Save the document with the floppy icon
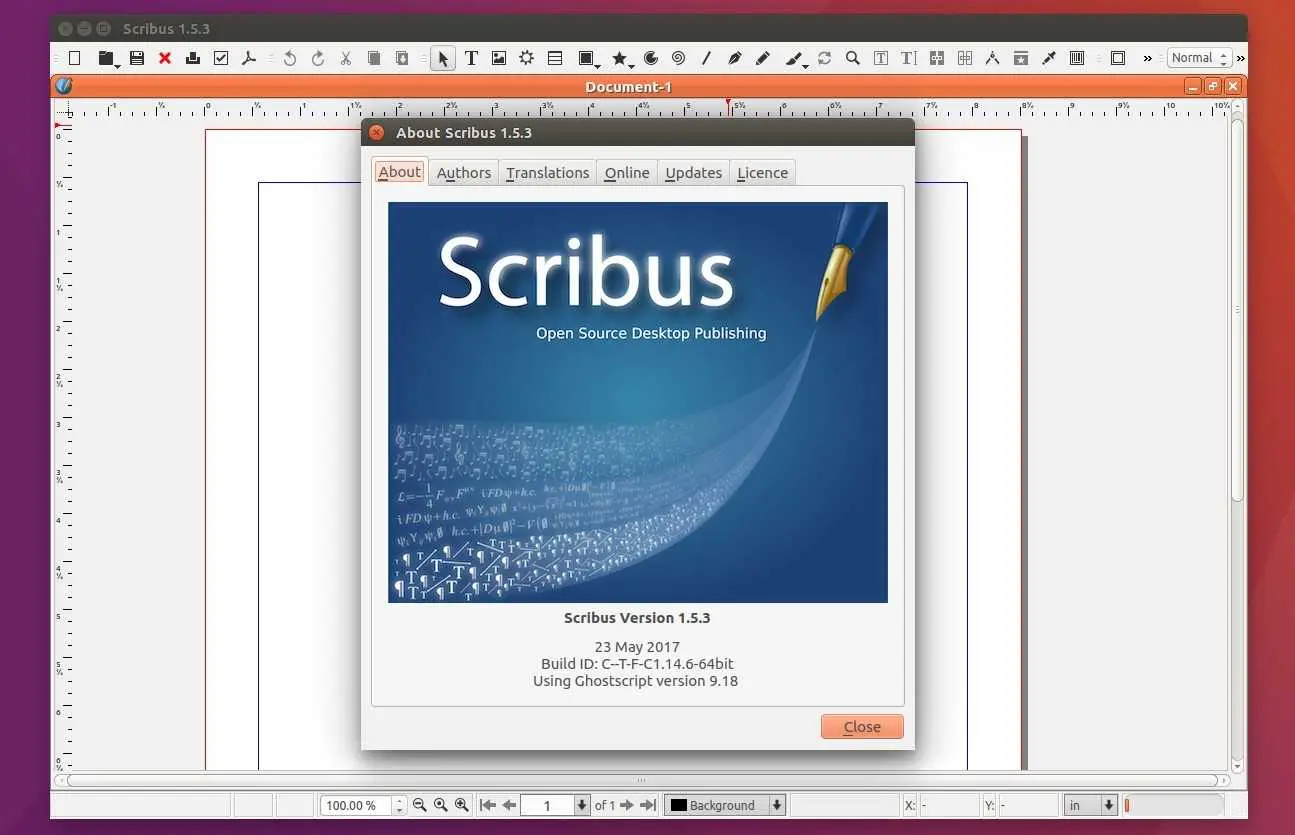The height and width of the screenshot is (835, 1295). coord(137,59)
